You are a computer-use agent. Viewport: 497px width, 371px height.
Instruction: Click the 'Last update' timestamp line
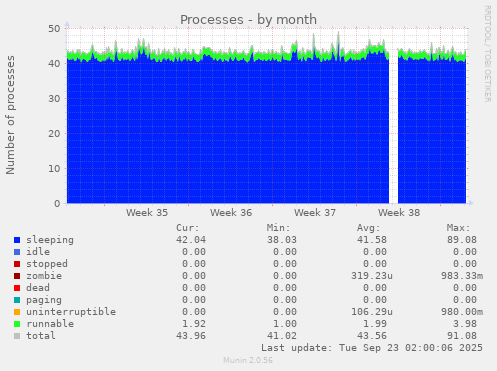(x=372, y=348)
